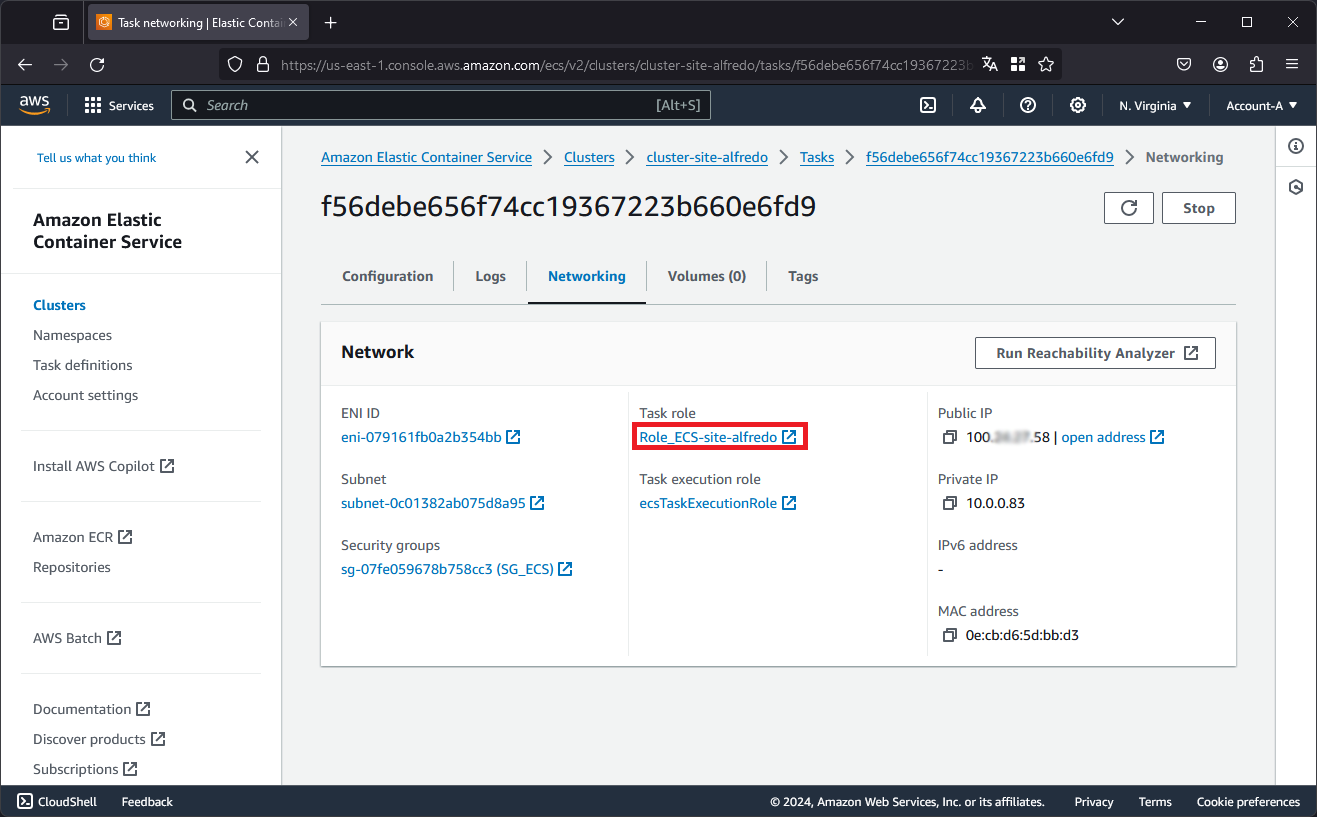The image size is (1317, 817).
Task: Open task ID breadcrumb link
Action: click(x=990, y=157)
